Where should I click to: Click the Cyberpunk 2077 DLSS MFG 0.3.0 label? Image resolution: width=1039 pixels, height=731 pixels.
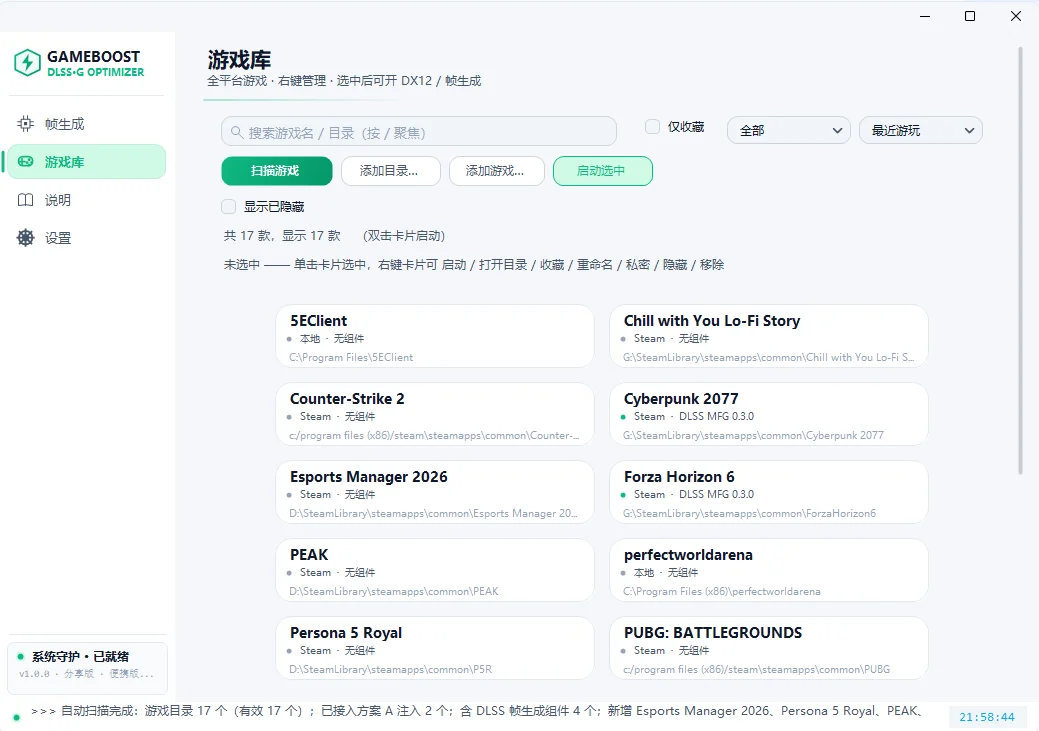coord(716,417)
